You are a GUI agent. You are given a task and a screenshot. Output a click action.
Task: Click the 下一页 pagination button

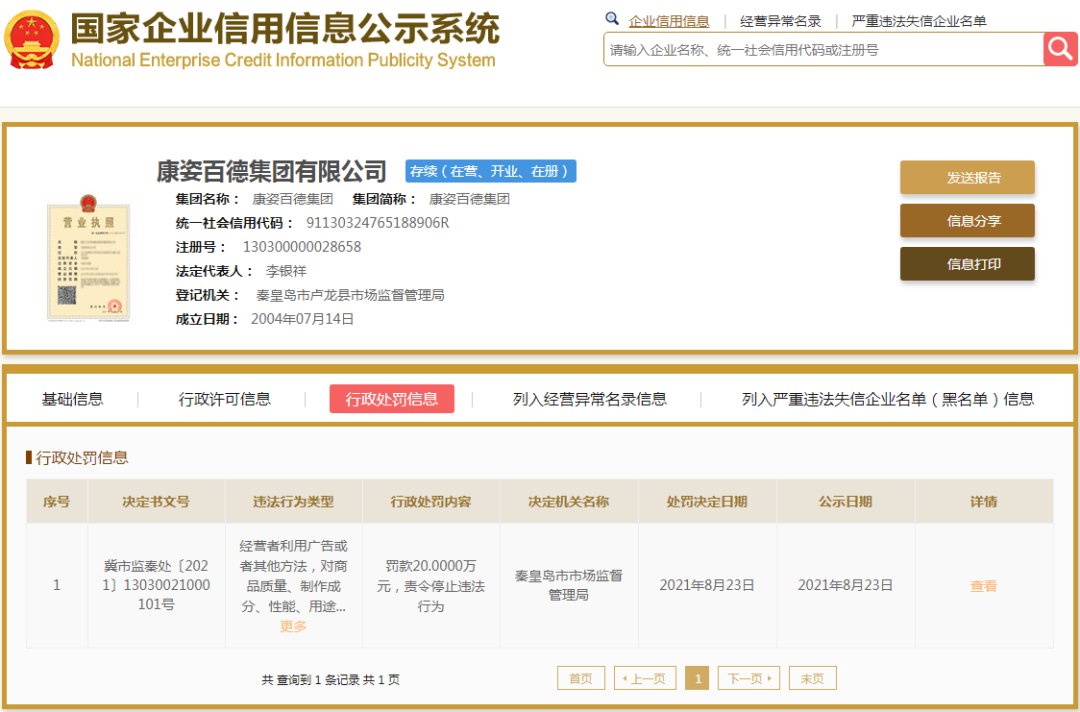click(x=749, y=678)
